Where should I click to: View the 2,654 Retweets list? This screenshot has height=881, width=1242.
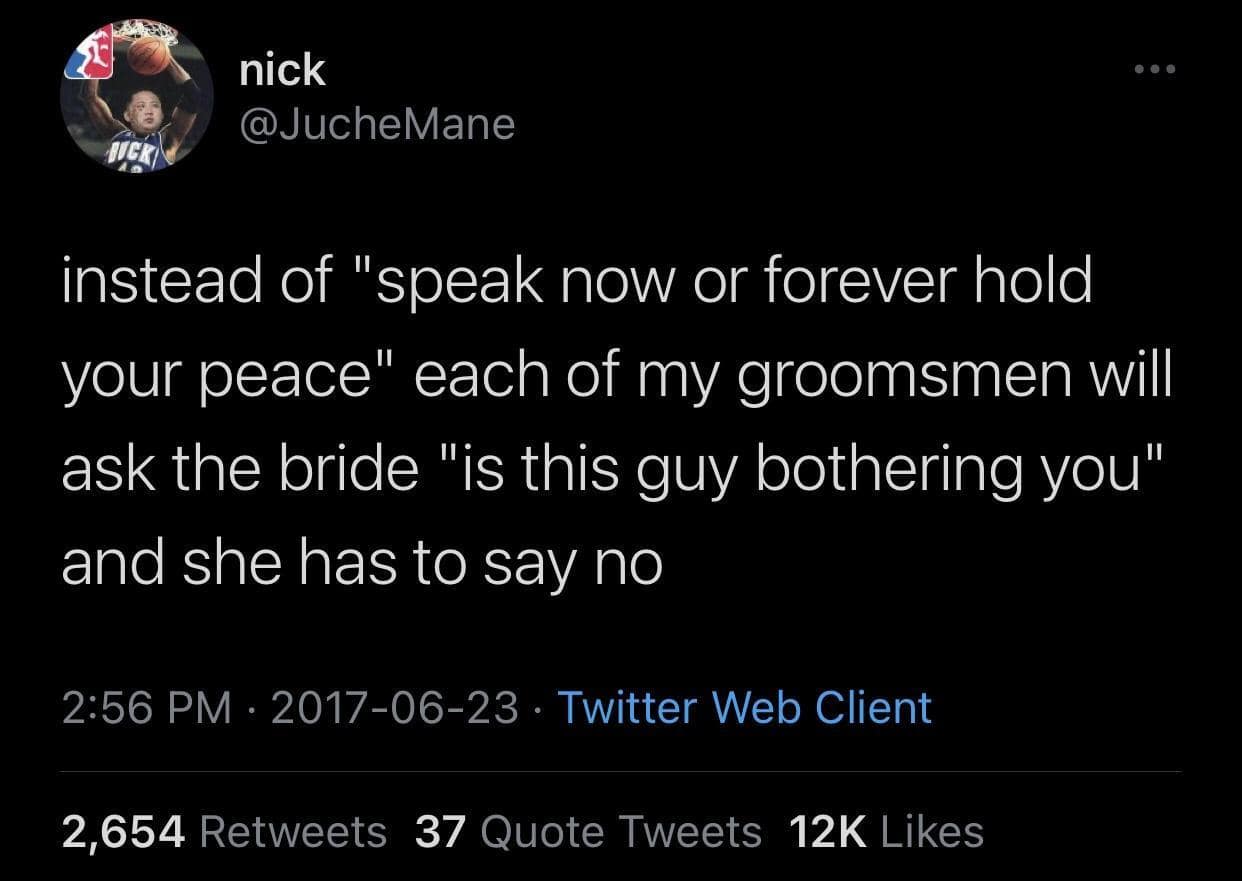pyautogui.click(x=224, y=830)
